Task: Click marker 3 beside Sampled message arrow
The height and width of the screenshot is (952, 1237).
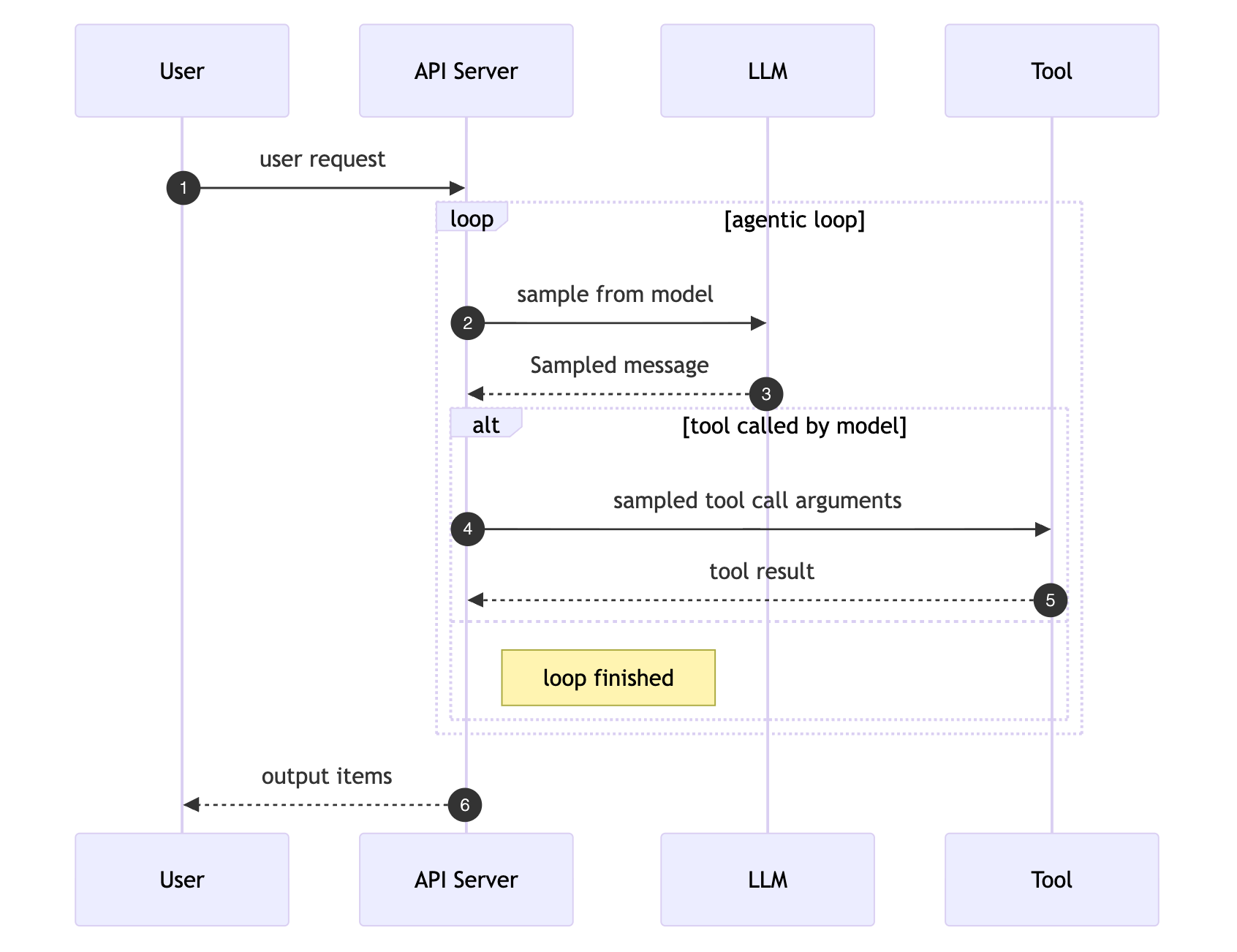Action: [x=766, y=393]
